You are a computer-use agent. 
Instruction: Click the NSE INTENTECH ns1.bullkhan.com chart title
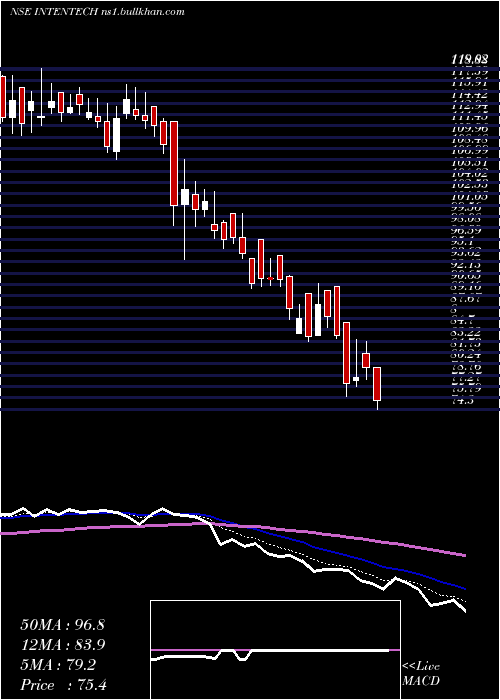click(97, 12)
